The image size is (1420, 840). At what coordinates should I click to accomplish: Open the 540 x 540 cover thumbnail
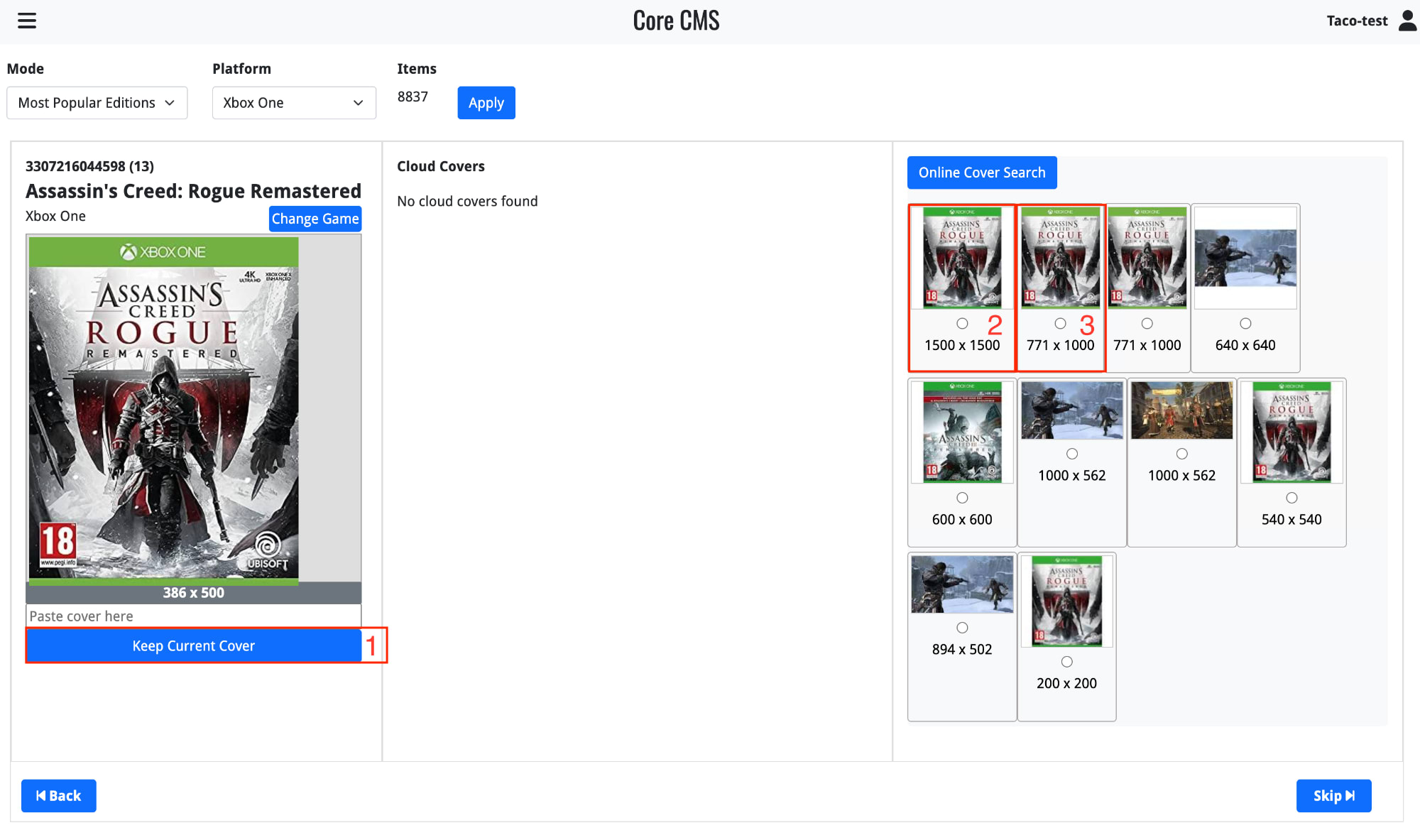(x=1291, y=432)
